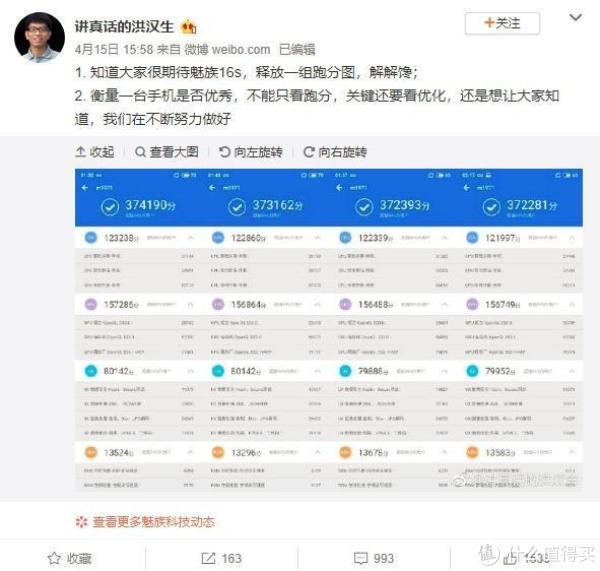The width and height of the screenshot is (600, 571).
Task: Collapse the 155749分 GPU section chevron
Action: tap(572, 305)
